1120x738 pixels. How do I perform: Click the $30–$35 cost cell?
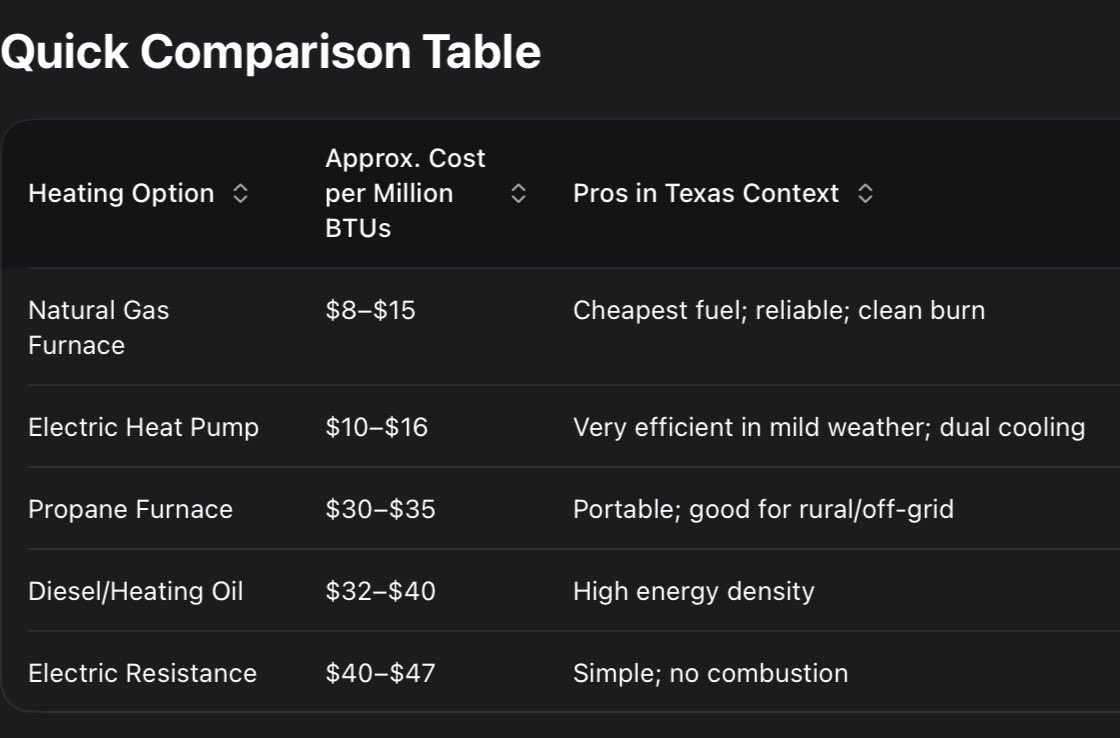[x=380, y=509]
